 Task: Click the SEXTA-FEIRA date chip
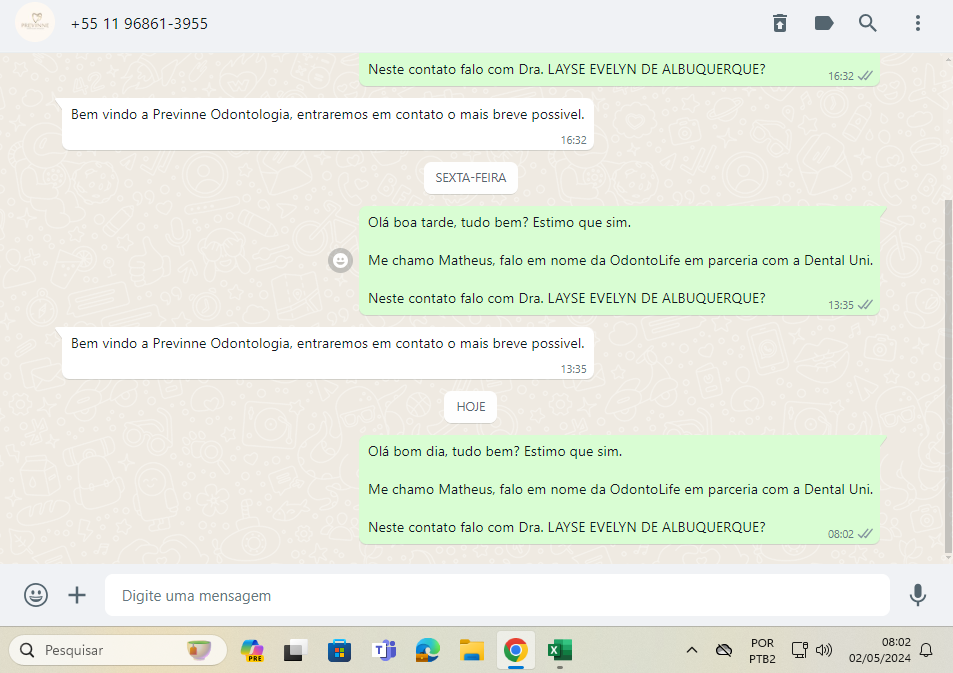(470, 178)
